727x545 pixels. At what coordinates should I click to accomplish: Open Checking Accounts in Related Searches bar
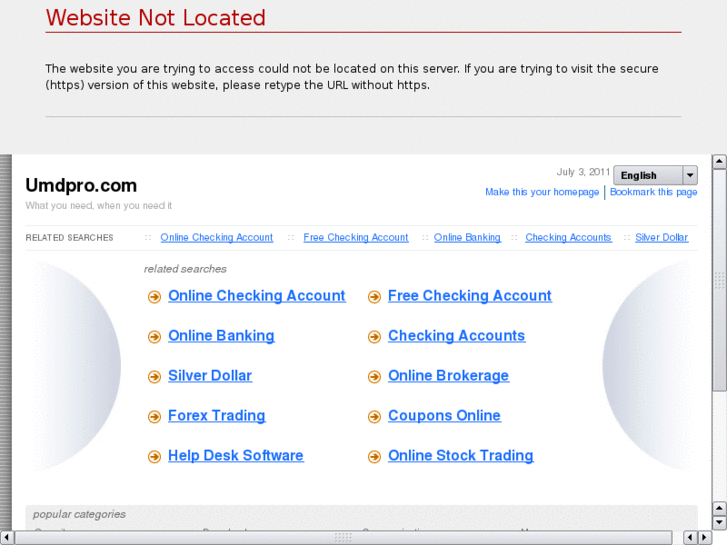[568, 237]
